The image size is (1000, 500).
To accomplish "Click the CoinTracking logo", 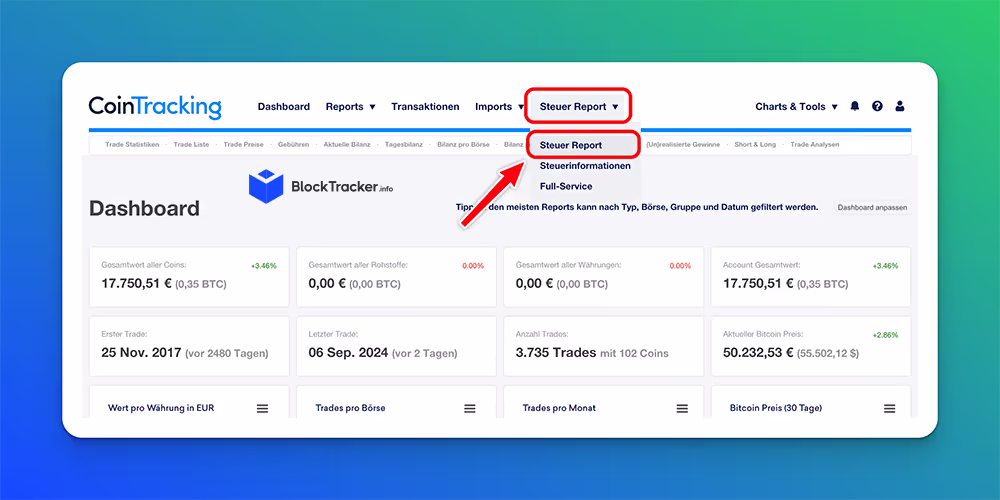I will [x=155, y=107].
